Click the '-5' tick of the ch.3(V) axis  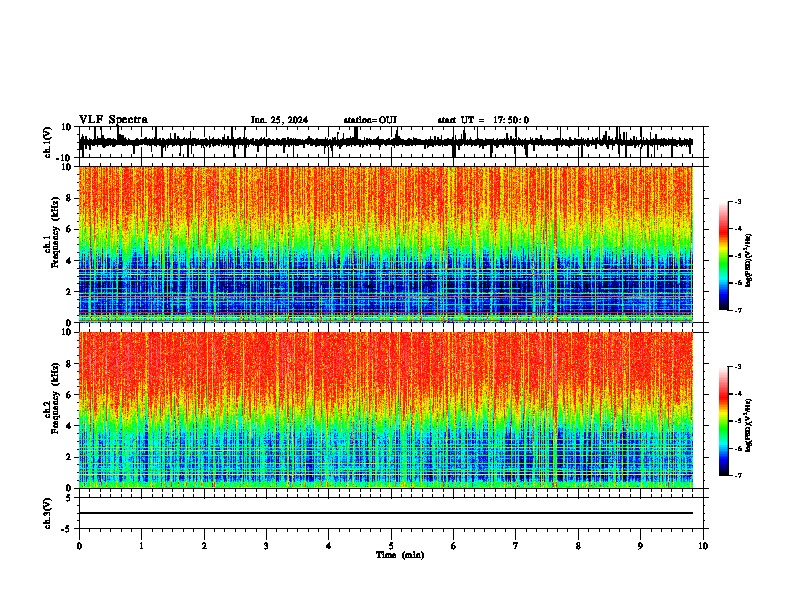pyautogui.click(x=68, y=529)
